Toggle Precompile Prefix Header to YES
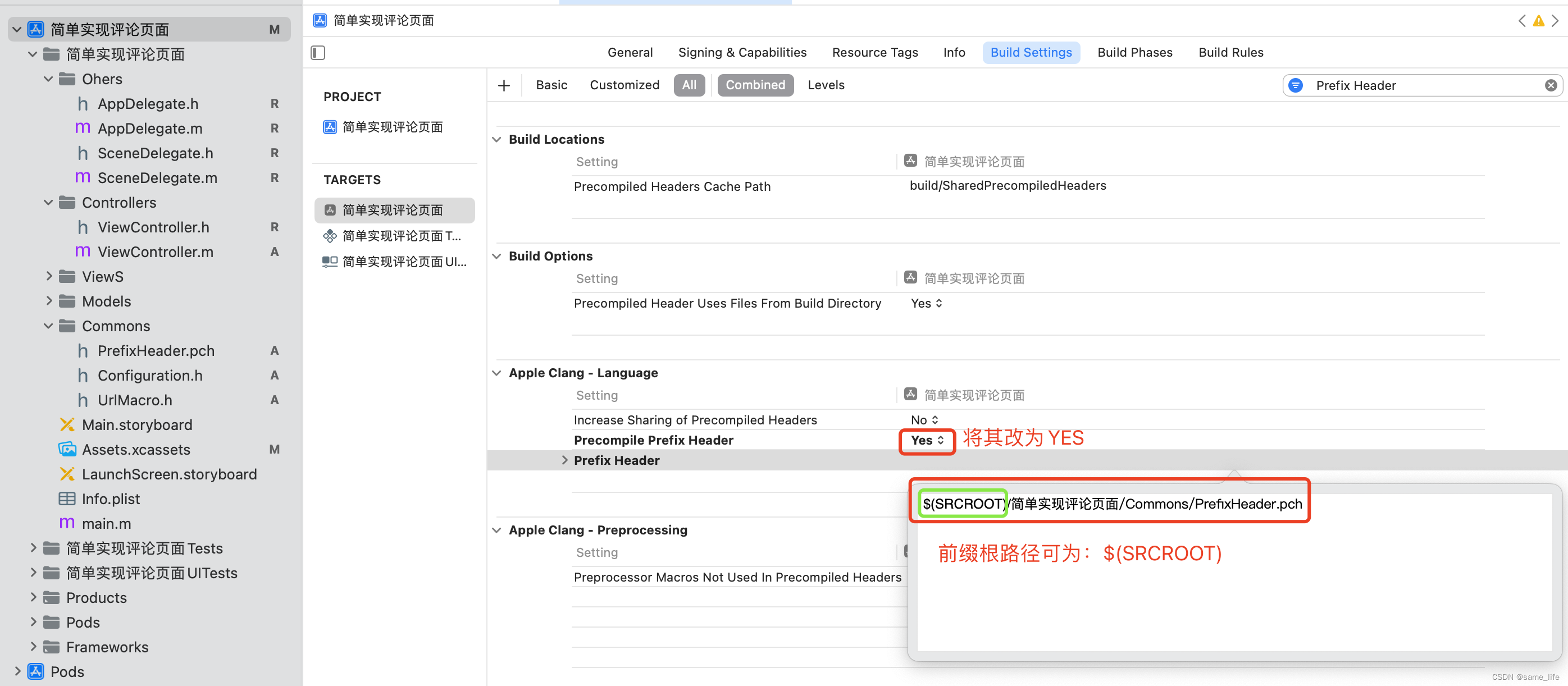Image resolution: width=1568 pixels, height=686 pixels. (924, 439)
